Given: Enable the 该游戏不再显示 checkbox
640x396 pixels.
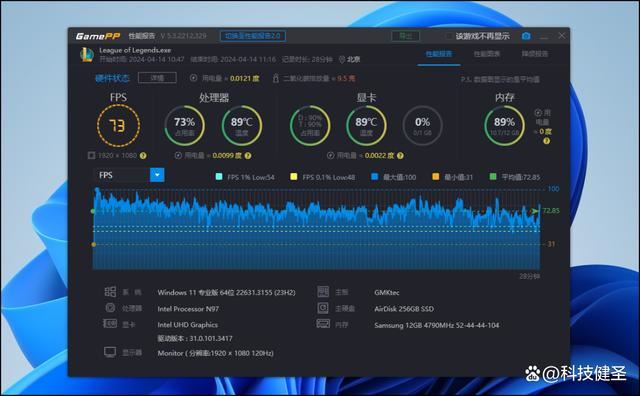Looking at the screenshot, I should click(449, 36).
